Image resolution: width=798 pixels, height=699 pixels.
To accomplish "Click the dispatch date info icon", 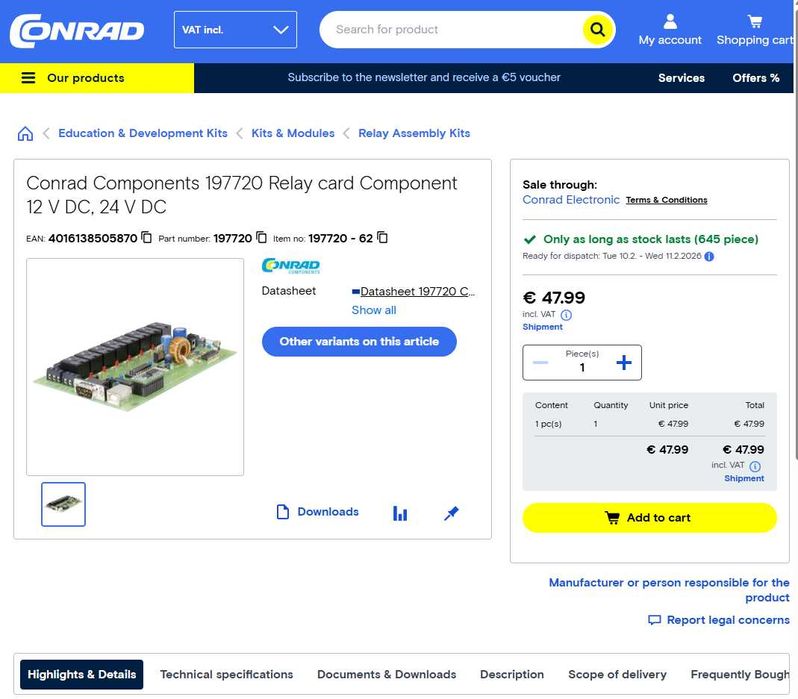I will pyautogui.click(x=709, y=256).
